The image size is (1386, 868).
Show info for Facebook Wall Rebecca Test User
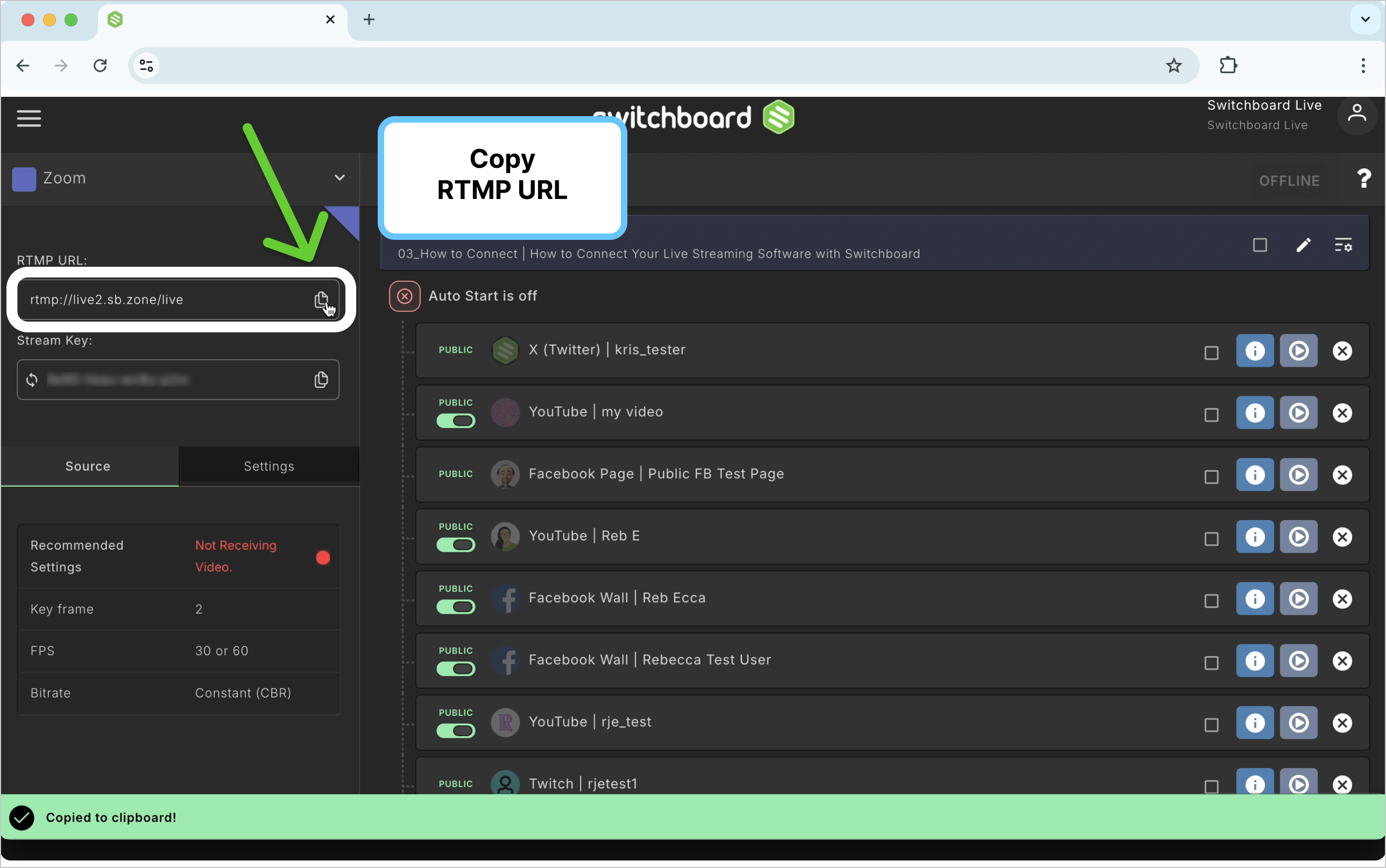click(x=1255, y=661)
